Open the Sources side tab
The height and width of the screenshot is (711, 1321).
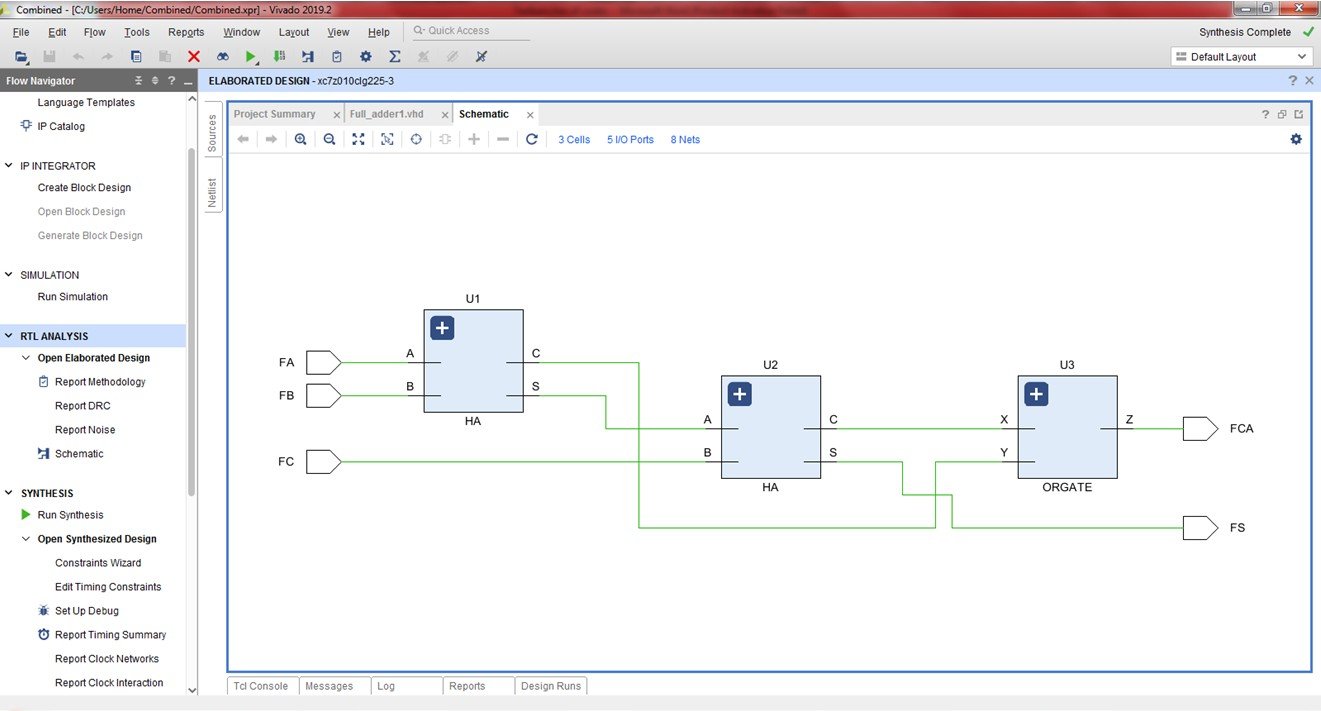(x=212, y=132)
